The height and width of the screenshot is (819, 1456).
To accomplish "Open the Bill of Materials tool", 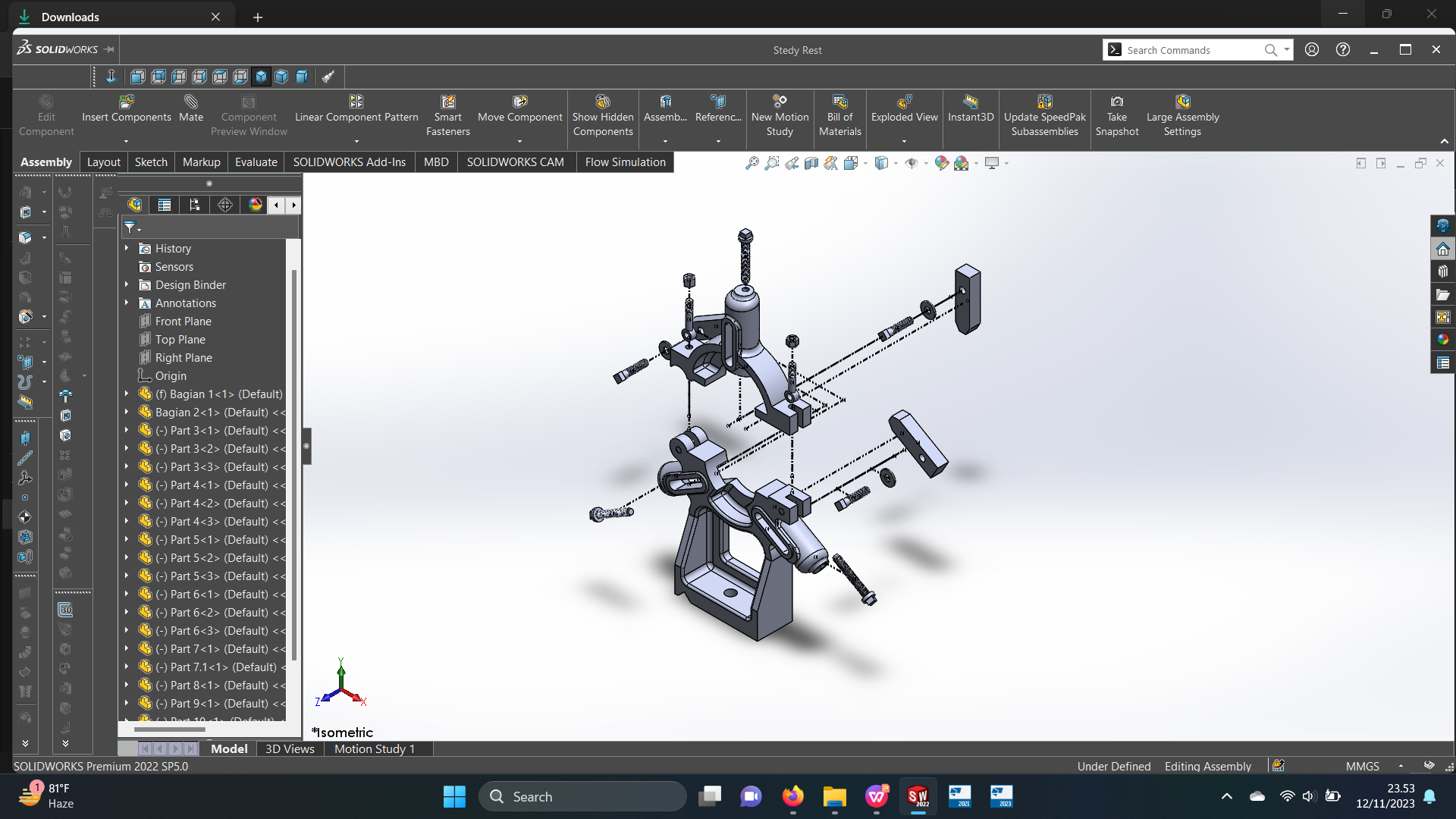I will [839, 115].
